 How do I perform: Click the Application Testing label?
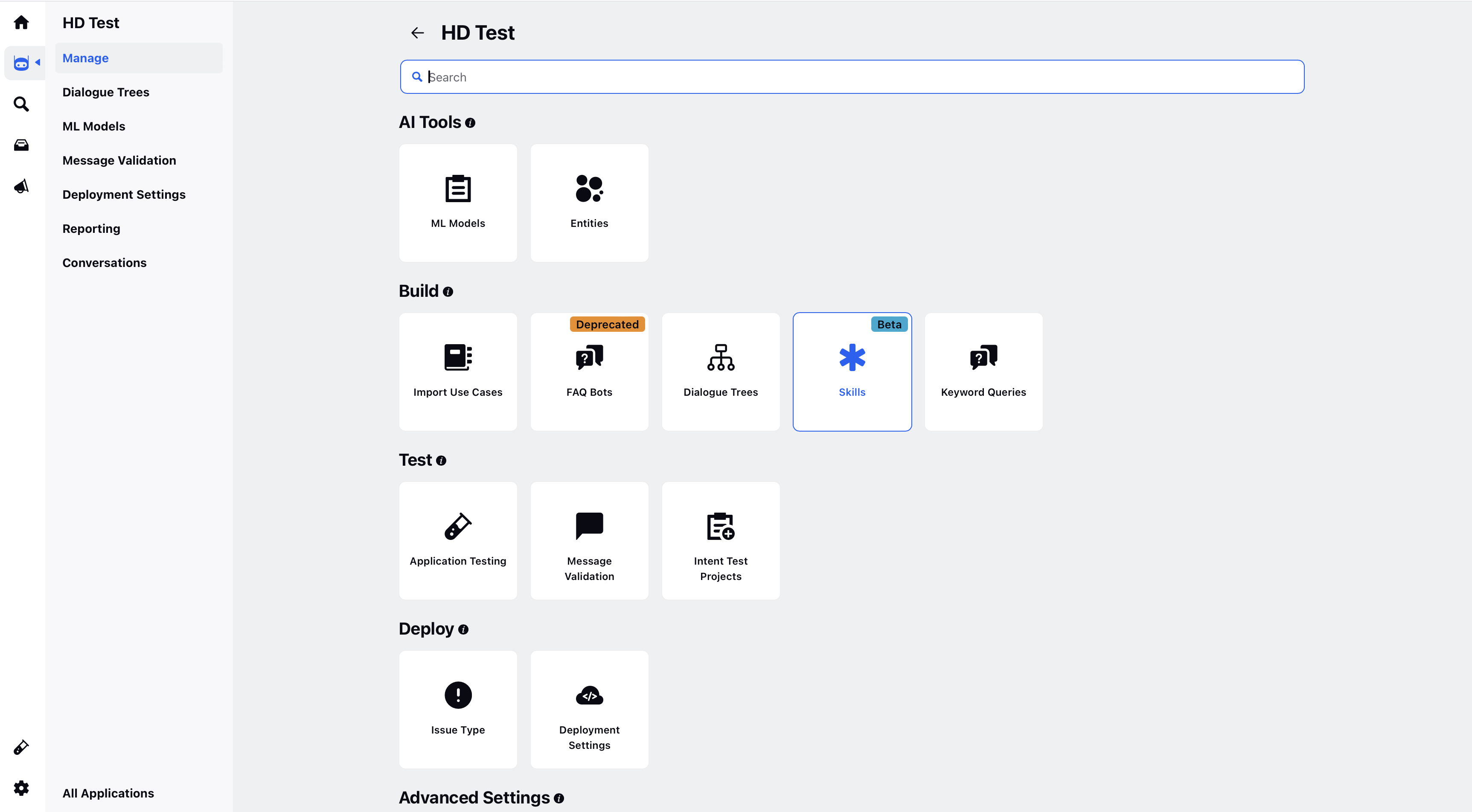[x=458, y=561]
